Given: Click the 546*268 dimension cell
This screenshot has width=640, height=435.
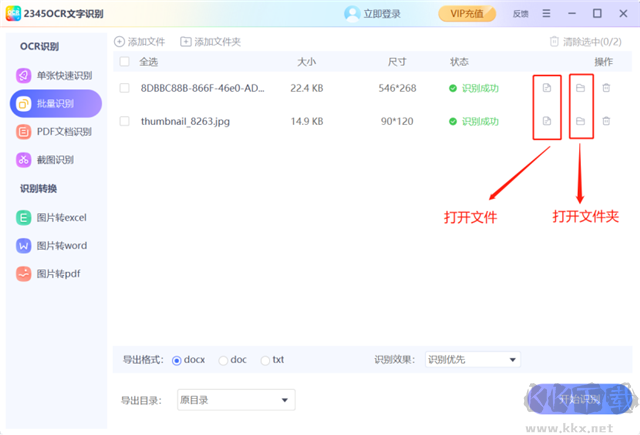Looking at the screenshot, I should [x=397, y=88].
